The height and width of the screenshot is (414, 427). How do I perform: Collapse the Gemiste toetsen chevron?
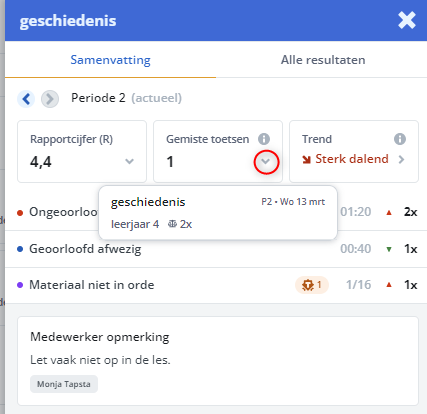click(x=266, y=162)
